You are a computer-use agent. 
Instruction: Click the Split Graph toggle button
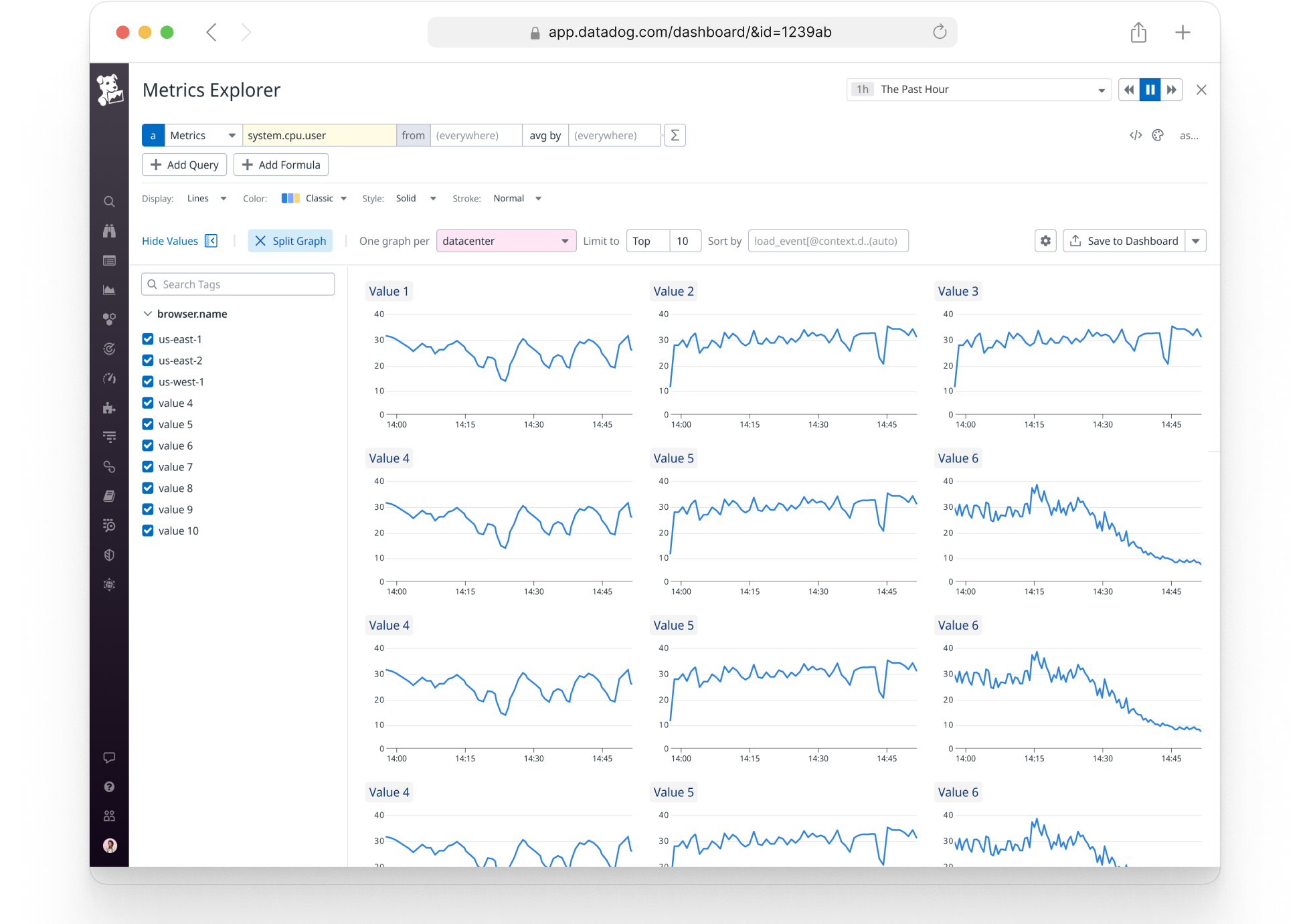pos(290,241)
